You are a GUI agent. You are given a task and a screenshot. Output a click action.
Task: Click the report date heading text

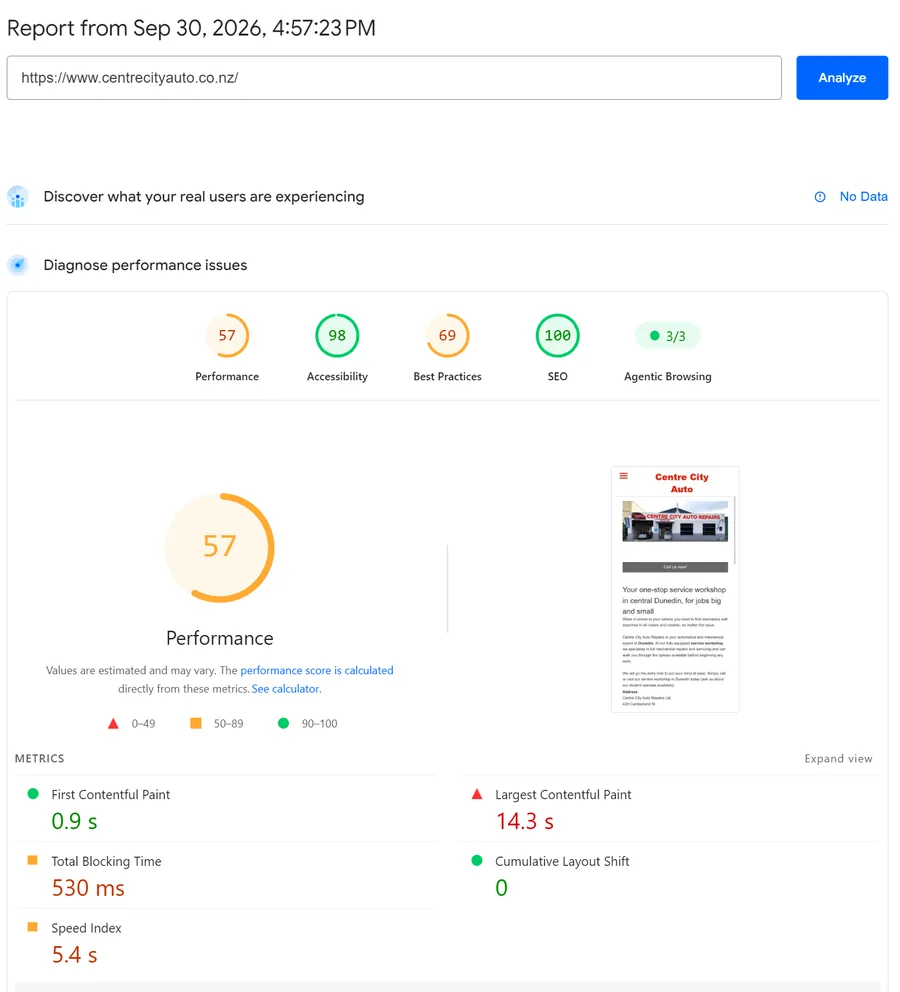pos(191,28)
